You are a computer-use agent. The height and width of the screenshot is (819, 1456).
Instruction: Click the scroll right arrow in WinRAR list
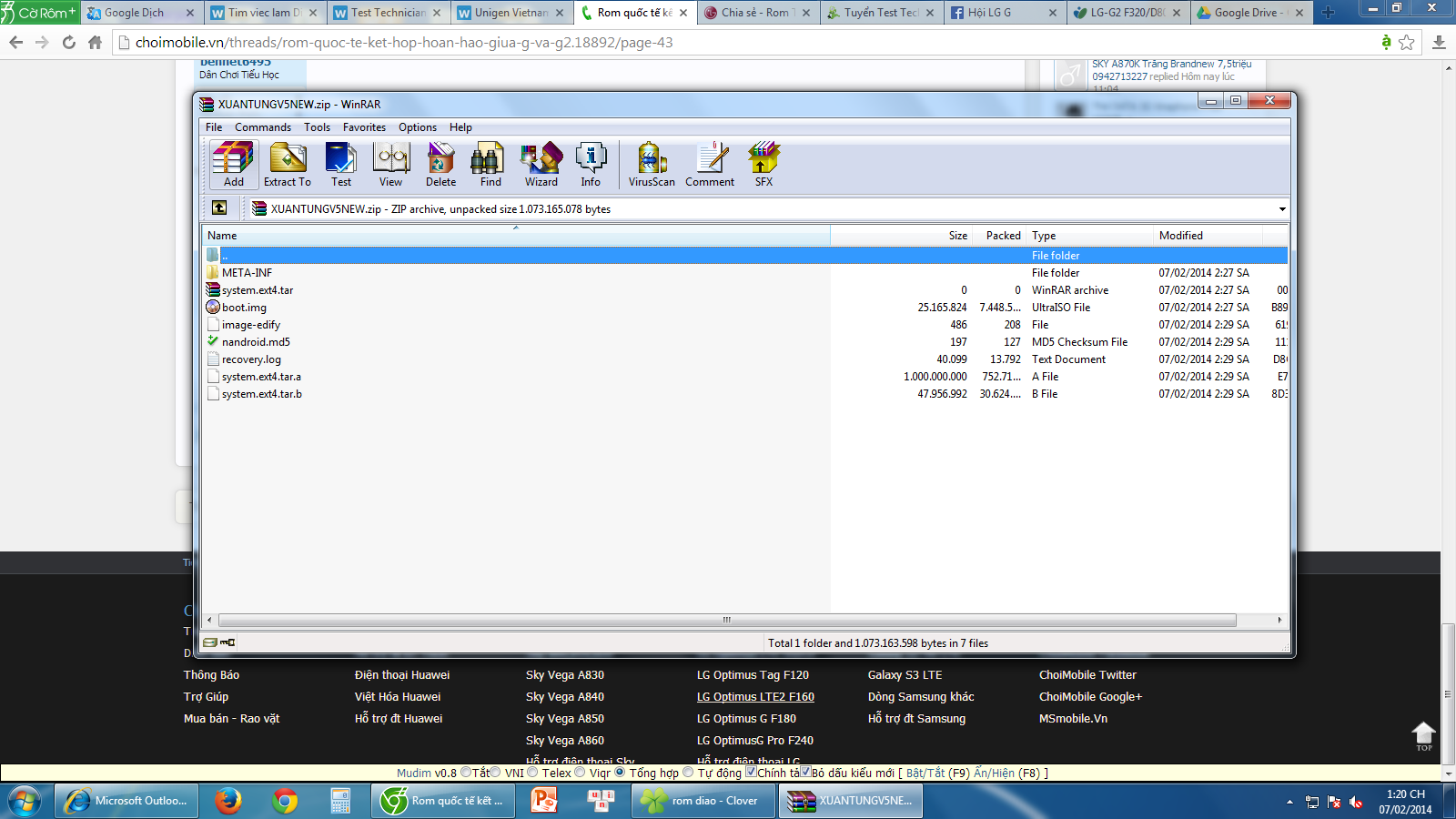1279,620
